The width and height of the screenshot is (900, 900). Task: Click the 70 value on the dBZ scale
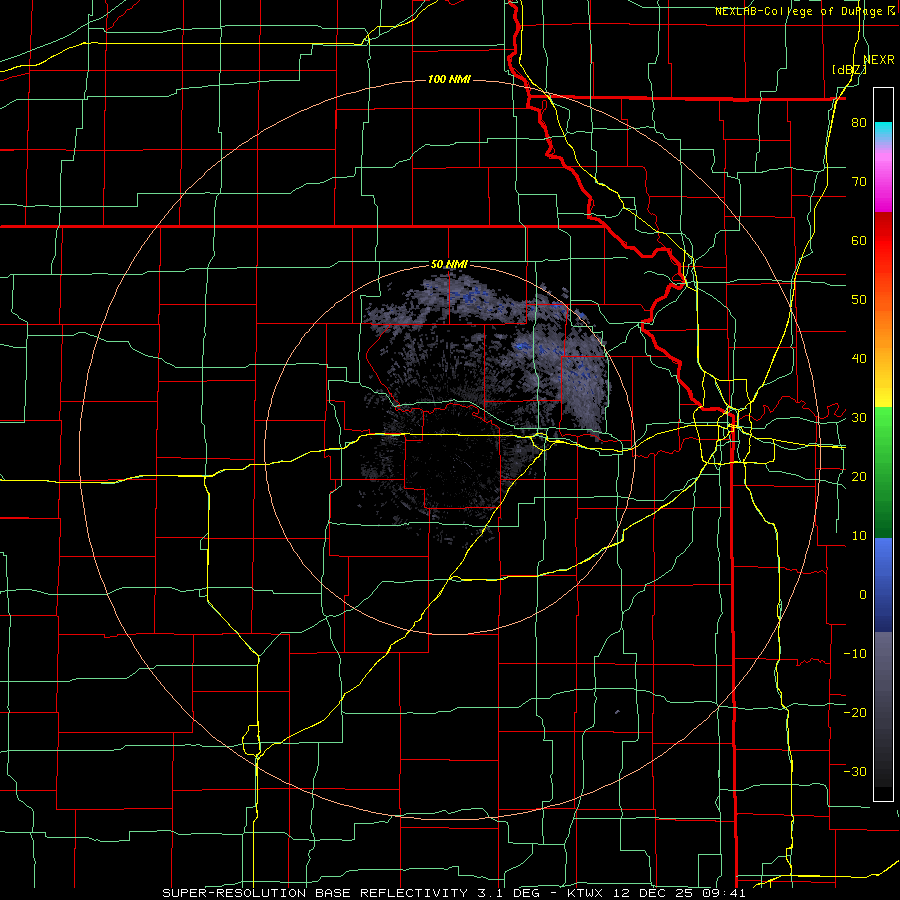pyautogui.click(x=859, y=182)
